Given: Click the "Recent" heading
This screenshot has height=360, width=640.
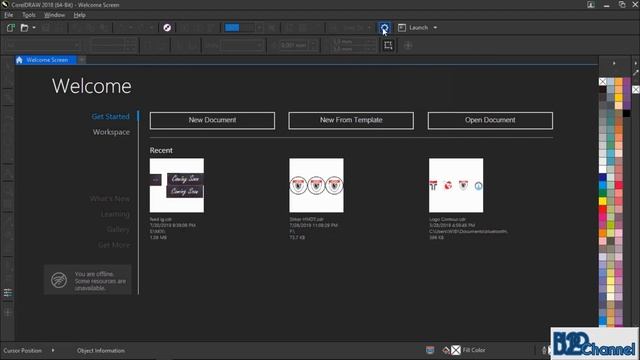Looking at the screenshot, I should [161, 151].
